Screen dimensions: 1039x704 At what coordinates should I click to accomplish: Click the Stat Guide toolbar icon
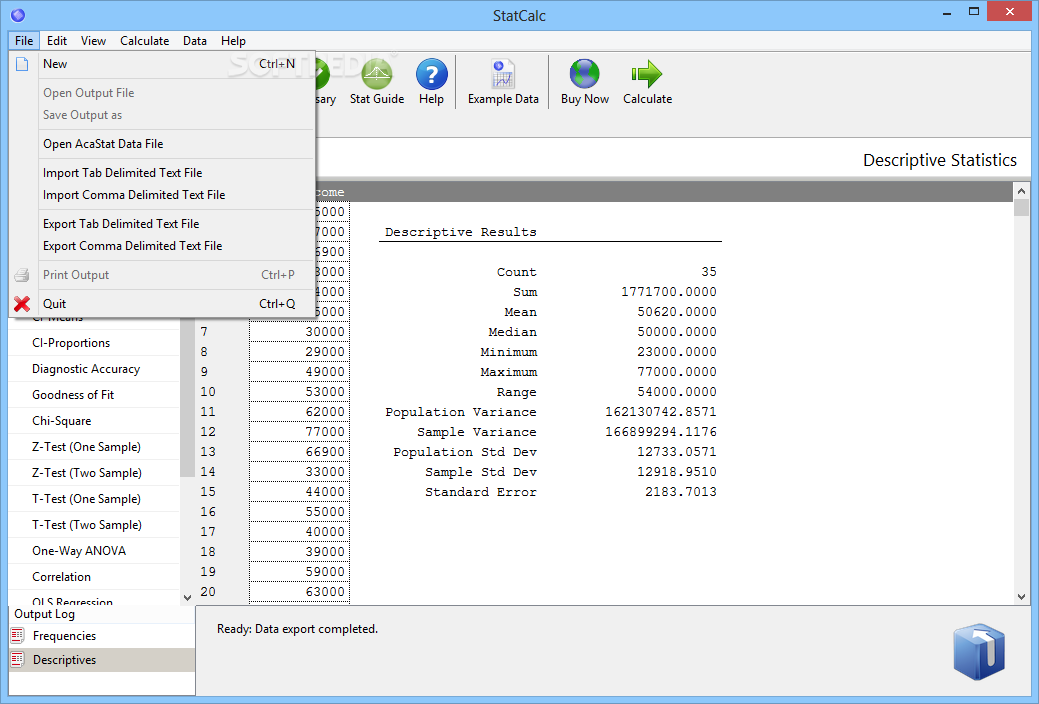[376, 74]
